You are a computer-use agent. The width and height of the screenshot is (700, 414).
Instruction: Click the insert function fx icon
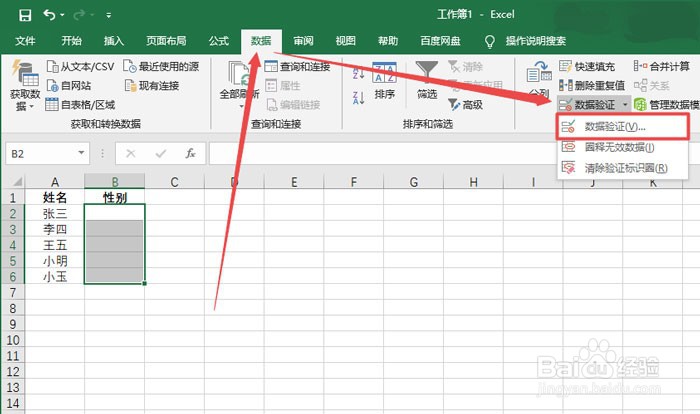tap(191, 154)
